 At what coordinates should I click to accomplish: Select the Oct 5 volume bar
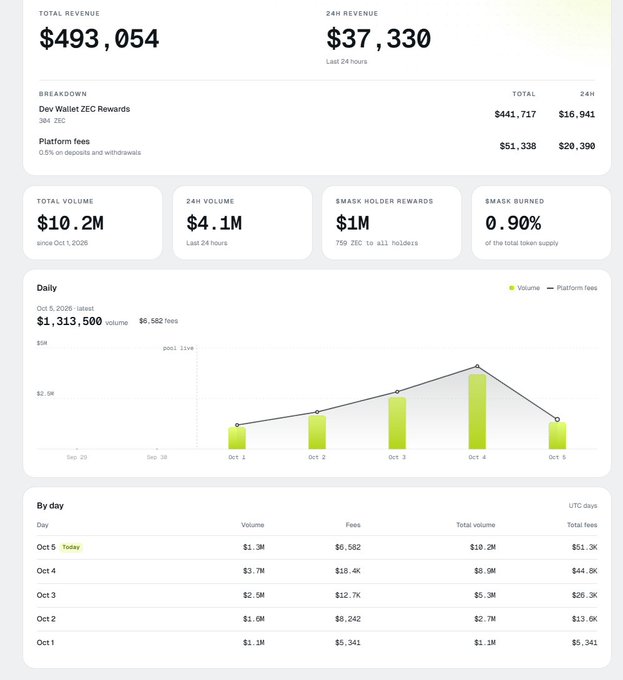point(558,436)
